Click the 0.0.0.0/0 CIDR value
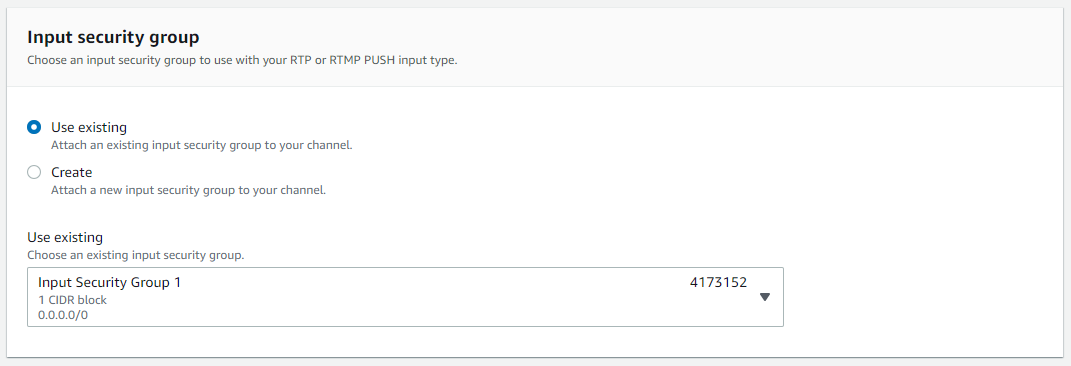1071x366 pixels. [x=63, y=315]
